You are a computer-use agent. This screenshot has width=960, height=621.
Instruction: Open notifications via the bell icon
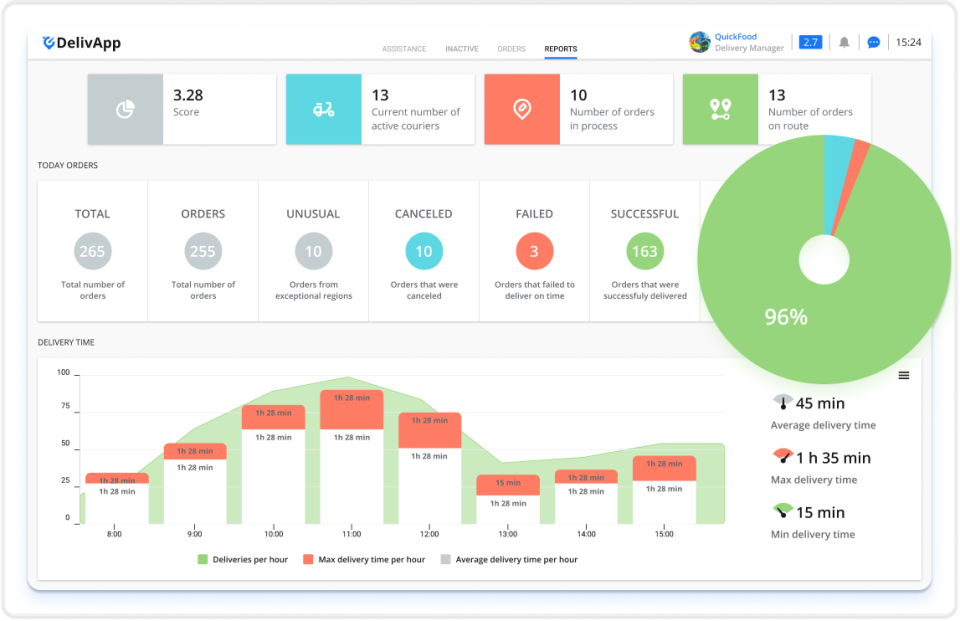coord(843,41)
